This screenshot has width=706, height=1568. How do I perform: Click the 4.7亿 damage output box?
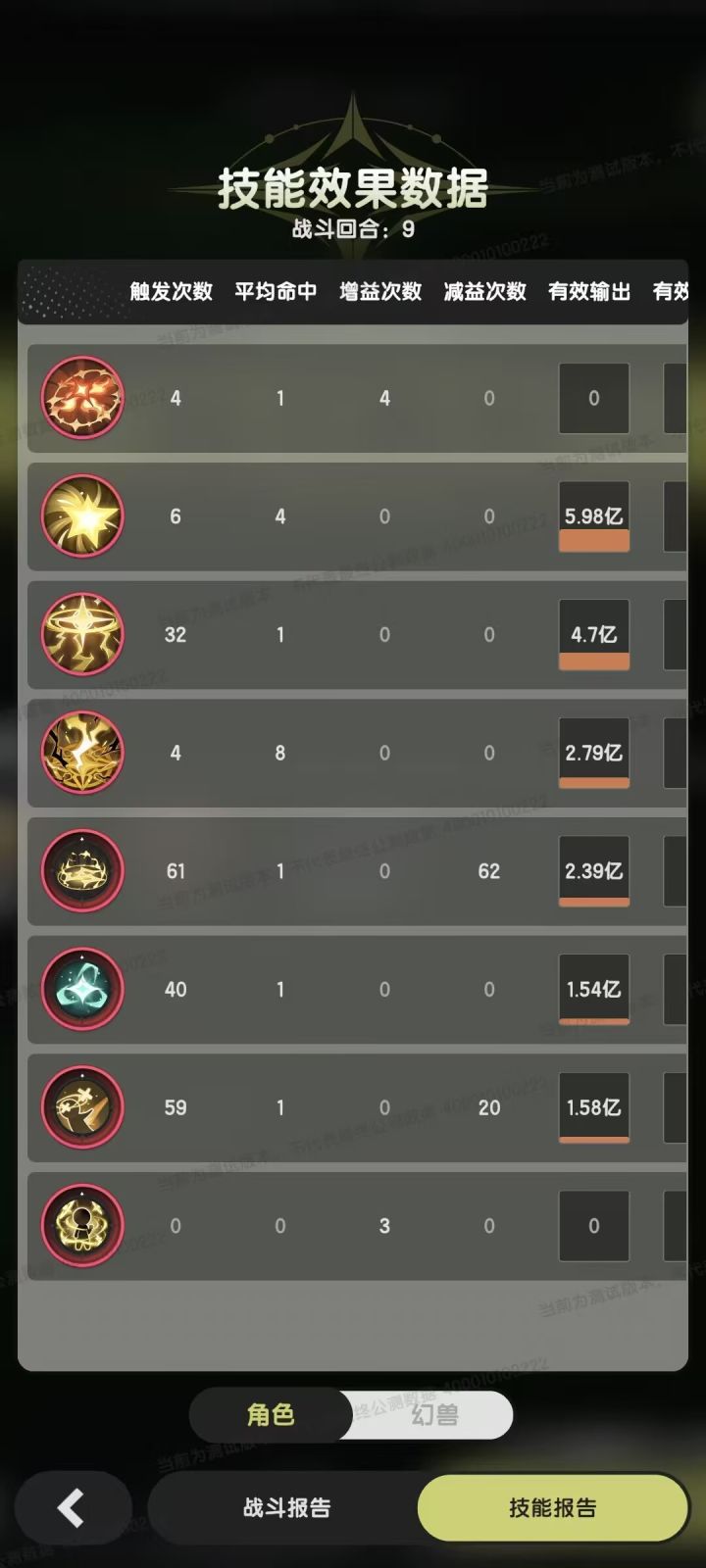(594, 634)
